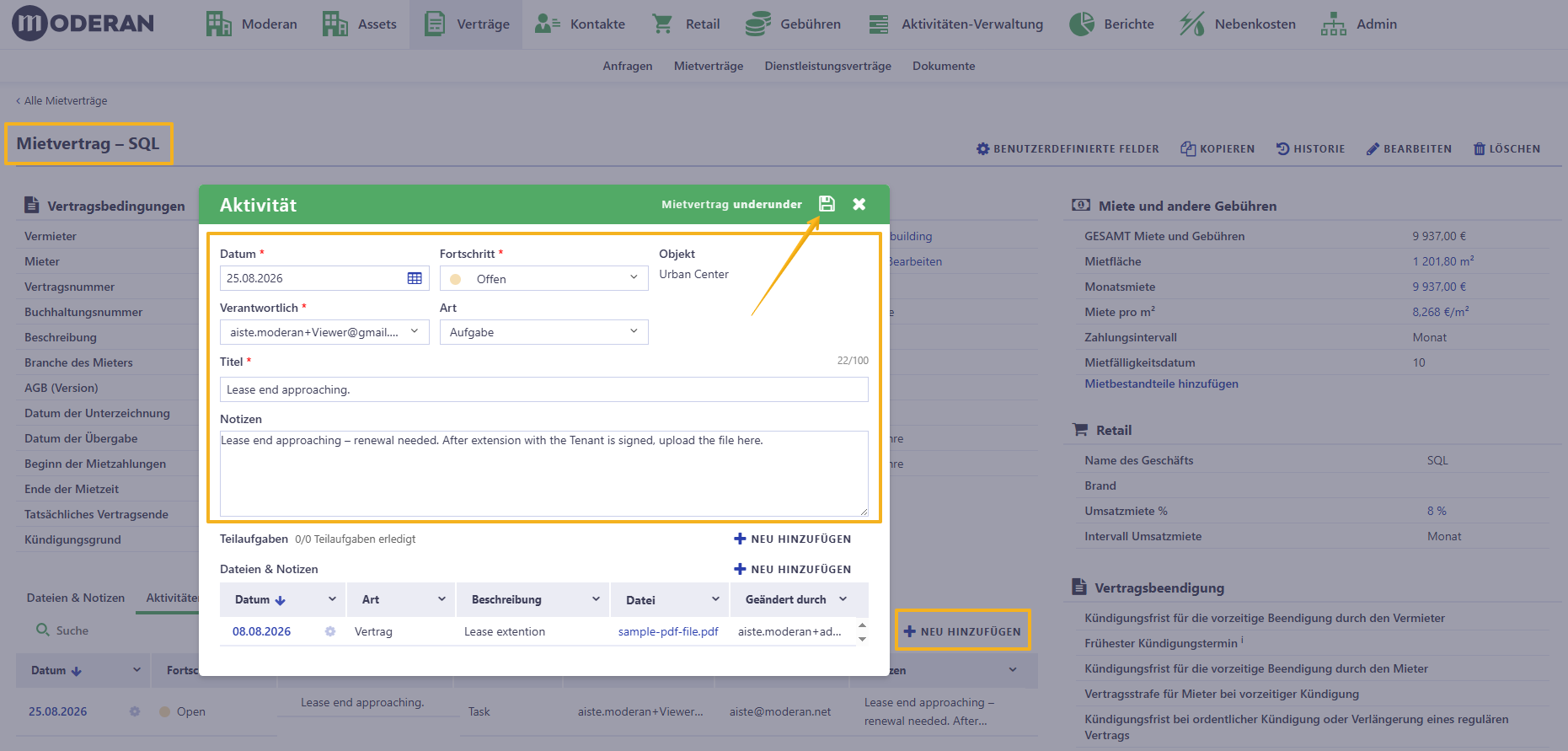
Task: Click the Offen status color dot
Action: tap(456, 279)
